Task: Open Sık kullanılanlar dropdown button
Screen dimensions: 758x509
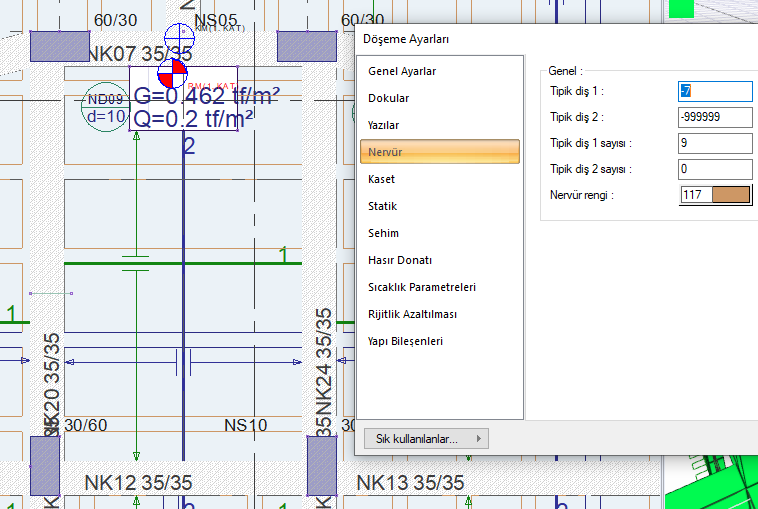Action: coord(426,439)
